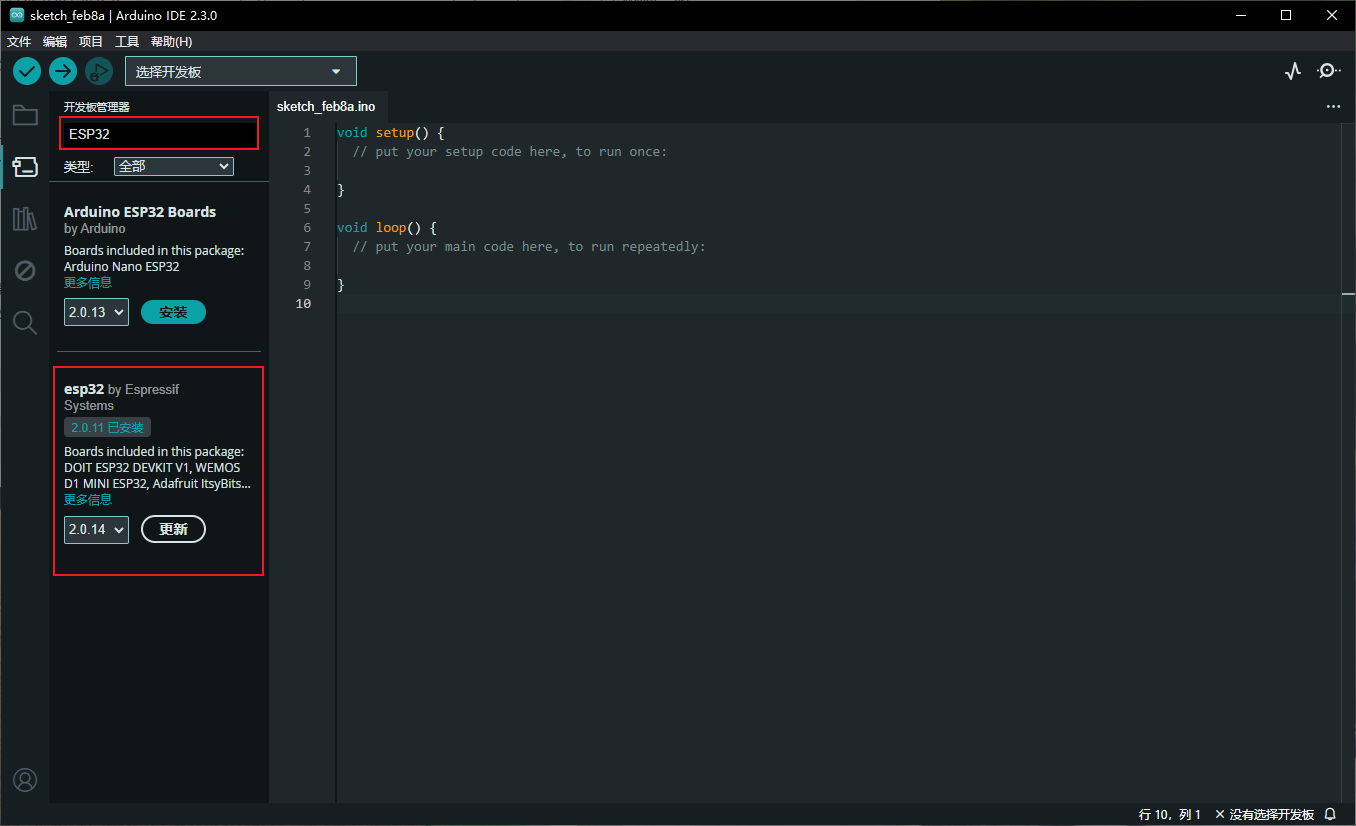Start the debugger with the play-bug icon
Screen dimensions: 1356x826
coord(98,71)
